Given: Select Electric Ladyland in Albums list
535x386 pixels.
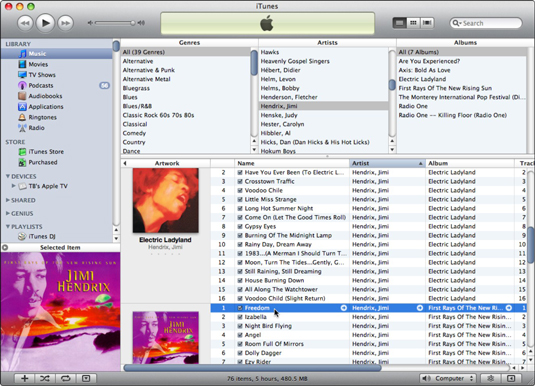Looking at the screenshot, I should (462, 79).
